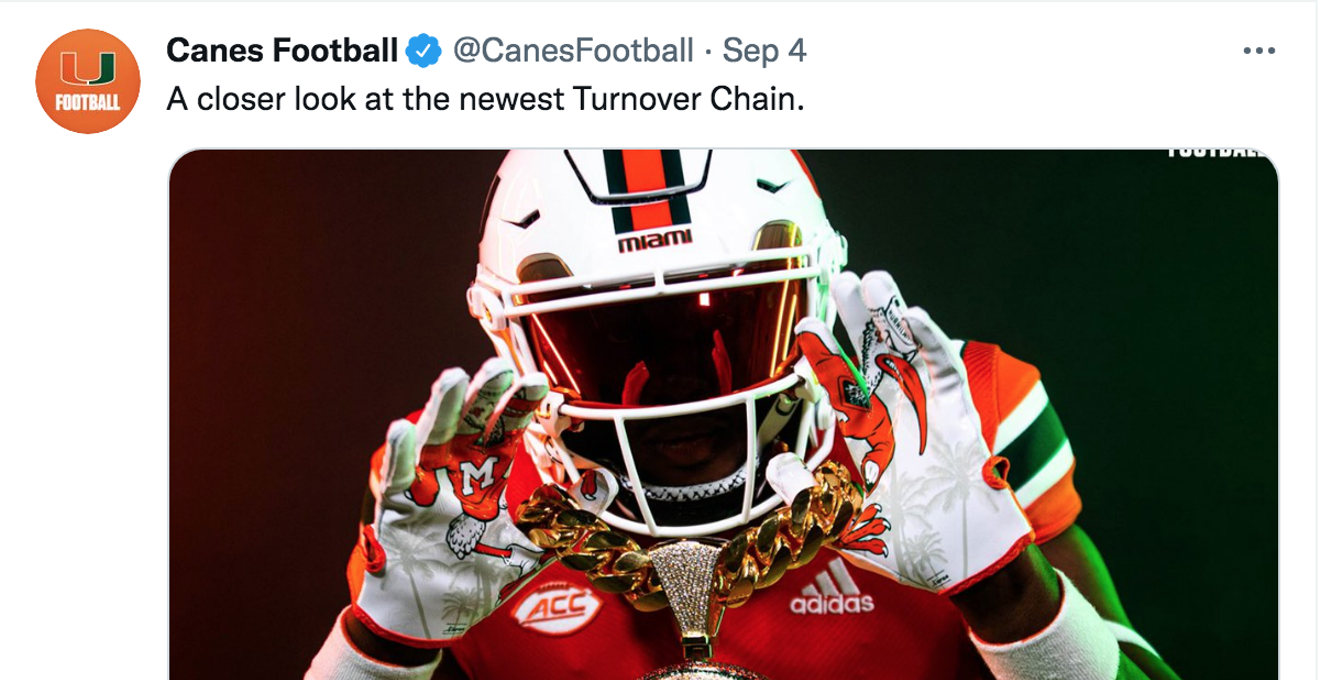Click the tweet text about the Turnover Chain
The height and width of the screenshot is (680, 1320).
point(485,101)
